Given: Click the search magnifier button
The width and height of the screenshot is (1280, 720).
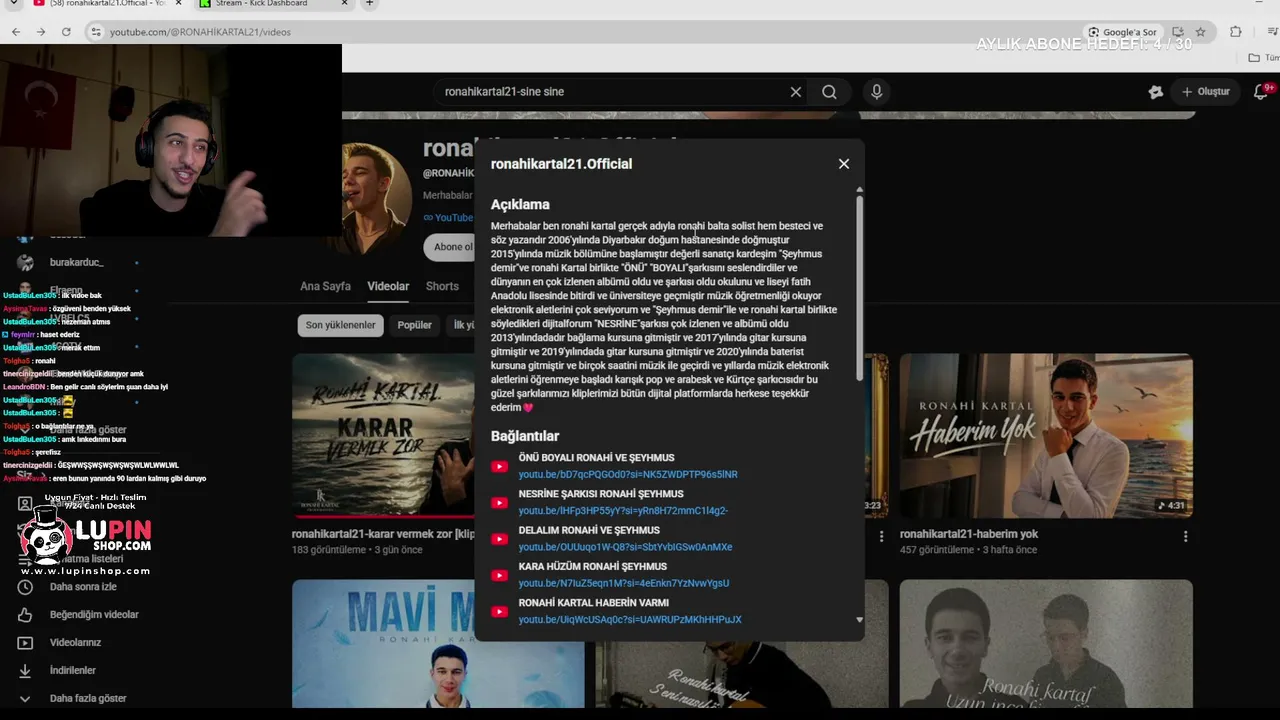Looking at the screenshot, I should (829, 92).
